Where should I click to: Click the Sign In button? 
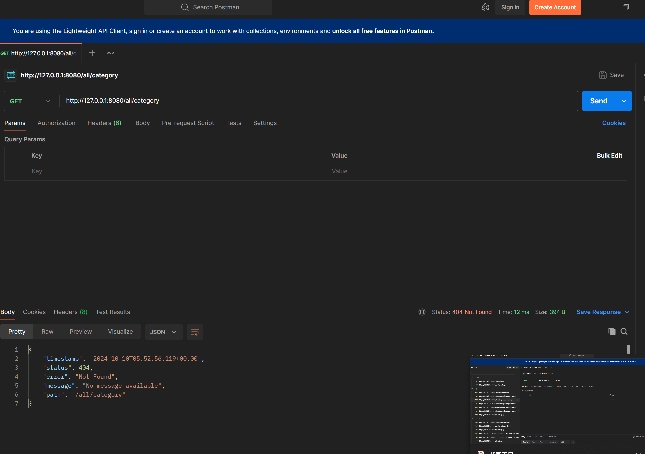tap(510, 7)
